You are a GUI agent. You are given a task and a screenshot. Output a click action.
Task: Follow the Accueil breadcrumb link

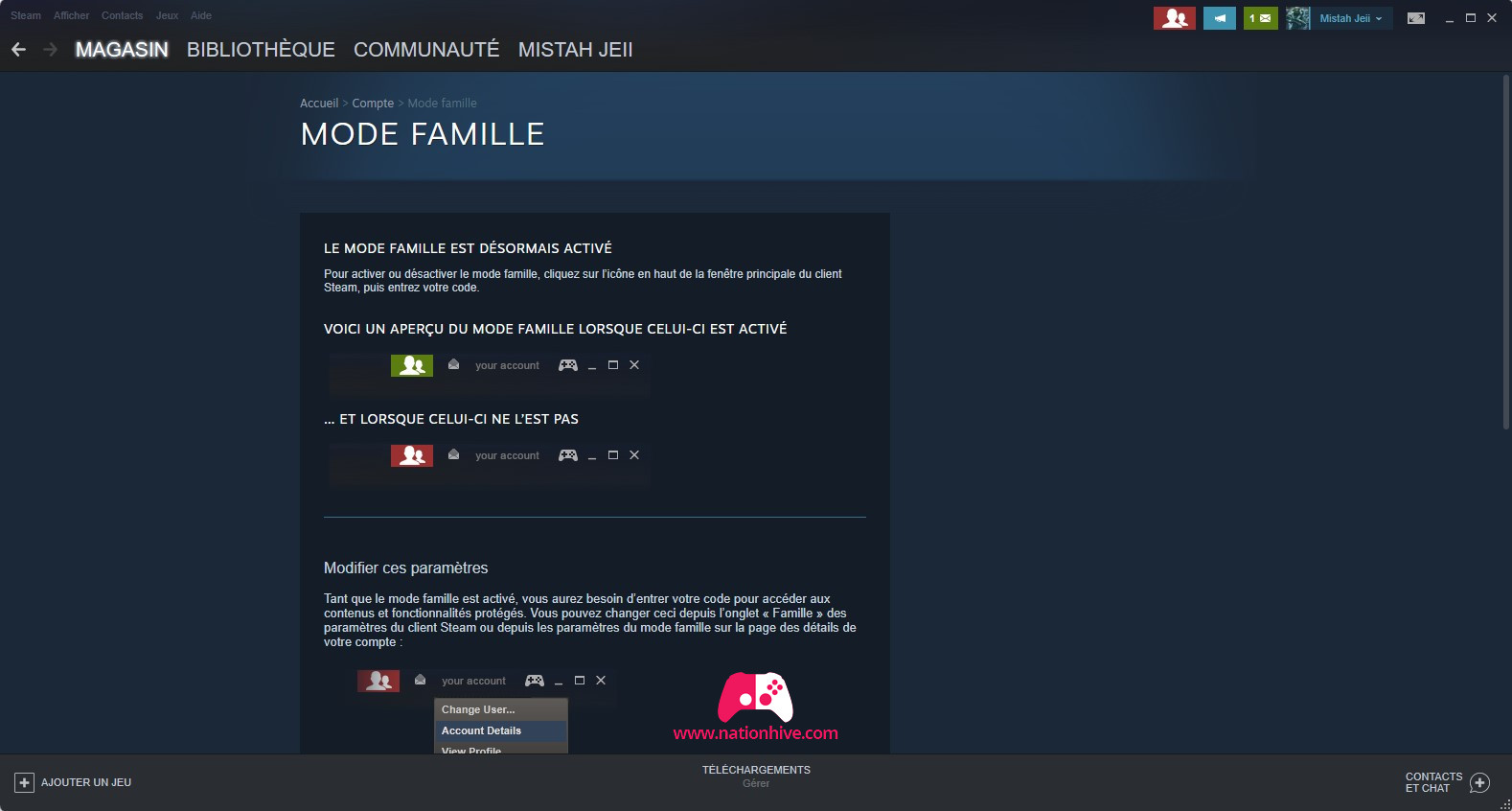click(319, 104)
